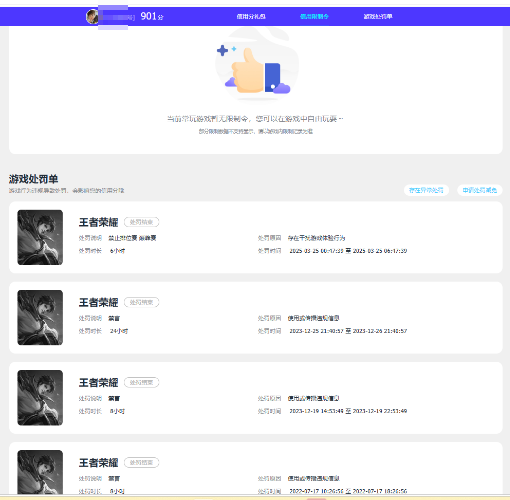Open the hero thumbnail of the 24小时 penalty
This screenshot has width=510, height=500.
(x=40, y=317)
